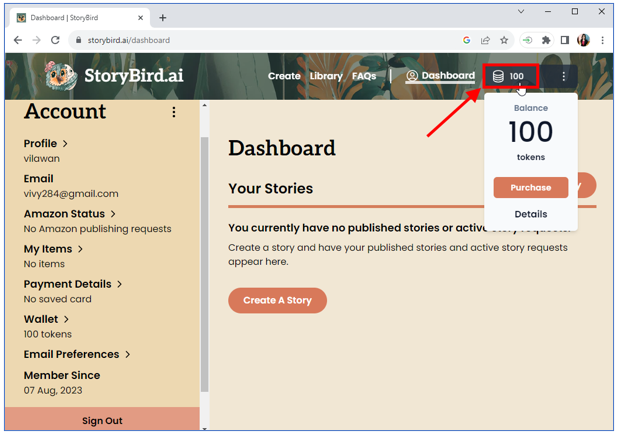Image resolution: width=618 pixels, height=434 pixels.
Task: Click the StoryBird owl logo
Action: click(x=61, y=75)
